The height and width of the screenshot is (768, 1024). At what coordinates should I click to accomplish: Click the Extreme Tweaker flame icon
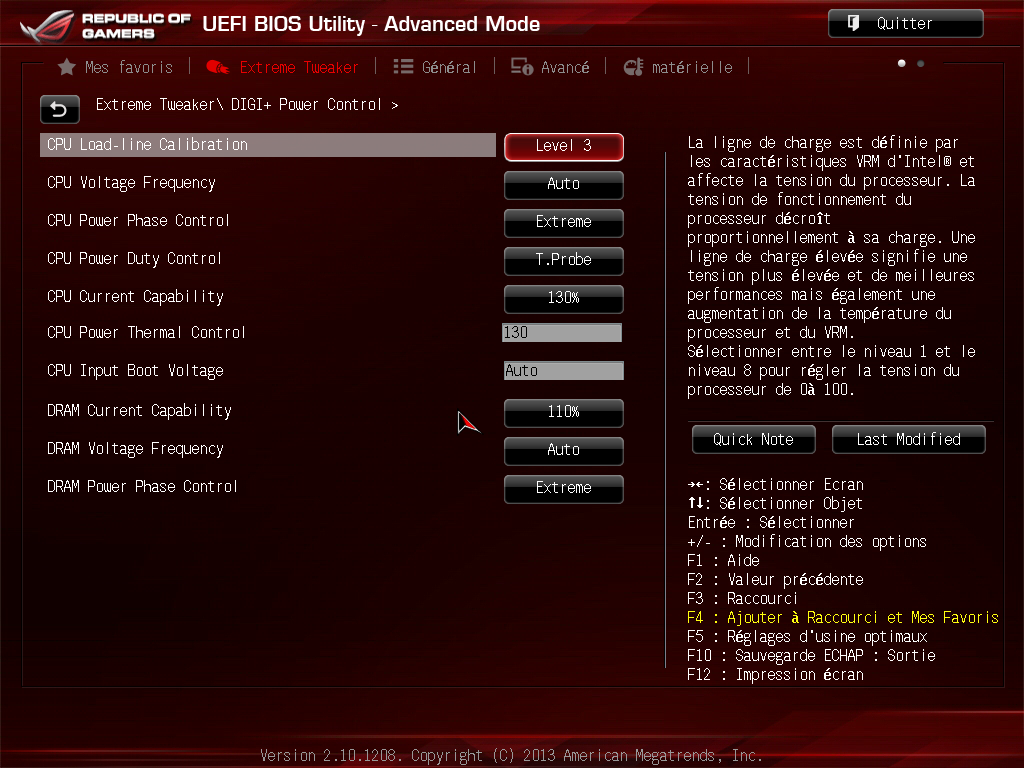(x=217, y=67)
